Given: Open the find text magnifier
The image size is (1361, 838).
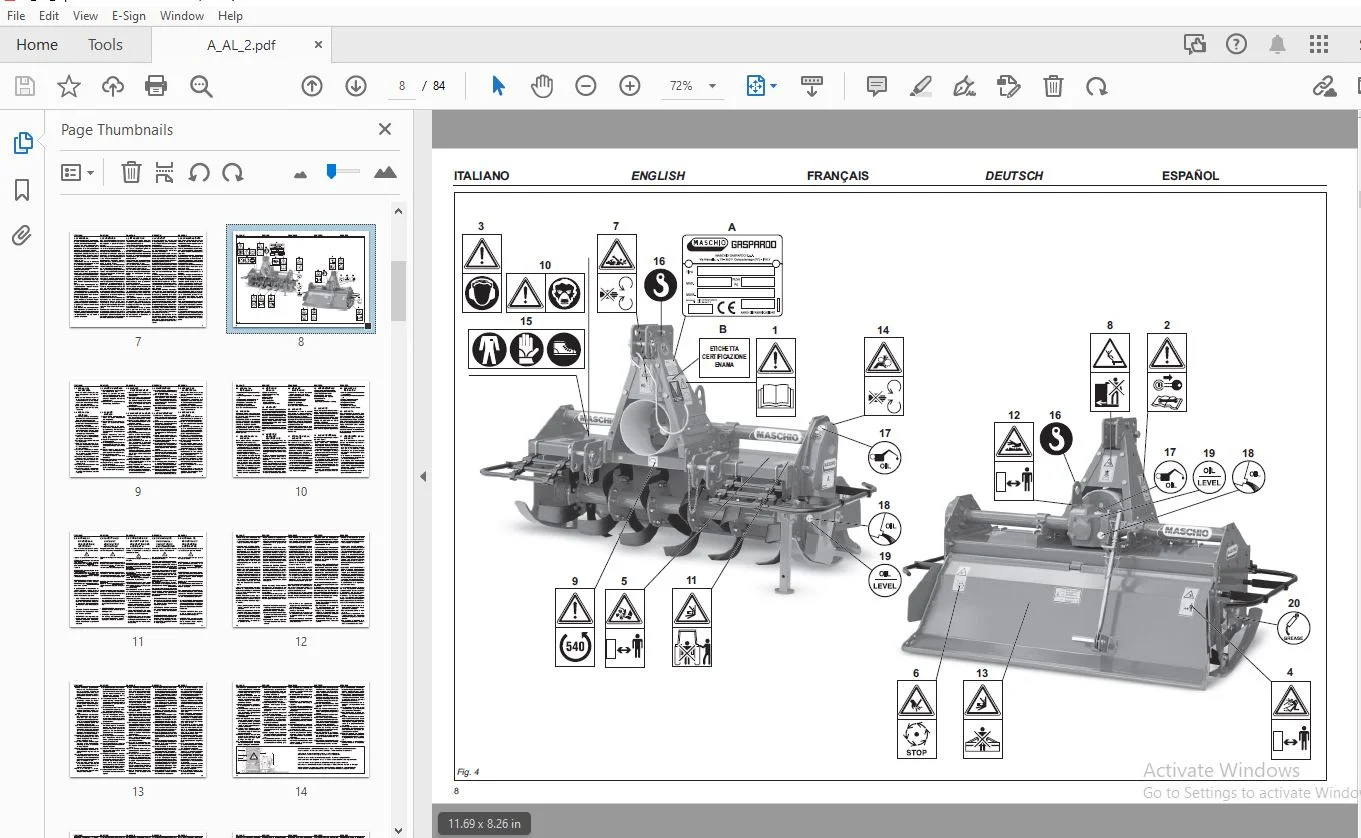Looking at the screenshot, I should [201, 87].
